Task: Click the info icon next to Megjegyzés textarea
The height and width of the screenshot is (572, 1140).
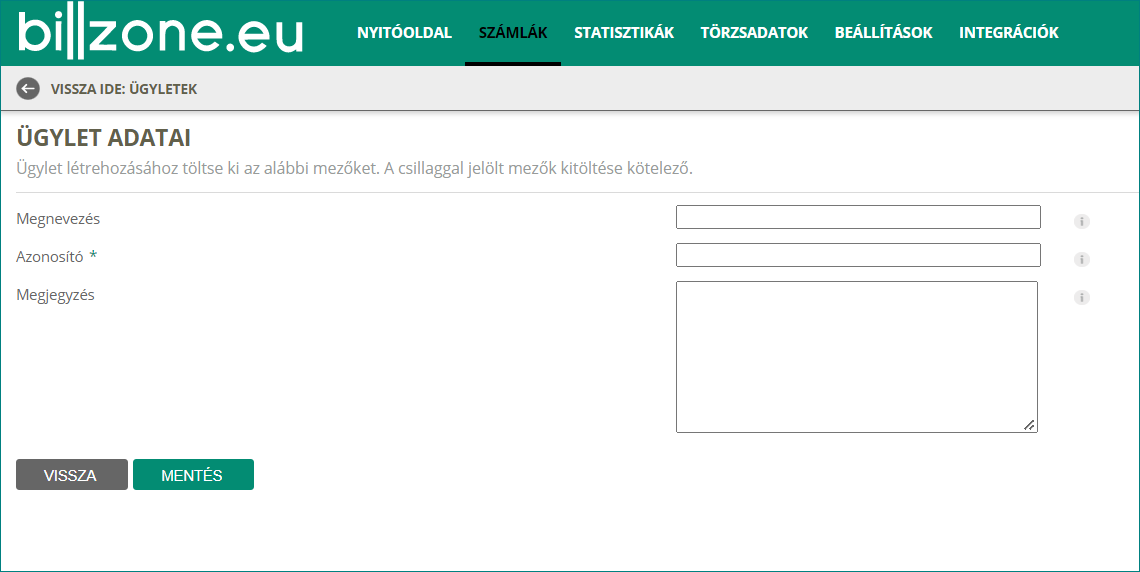Action: point(1082,297)
